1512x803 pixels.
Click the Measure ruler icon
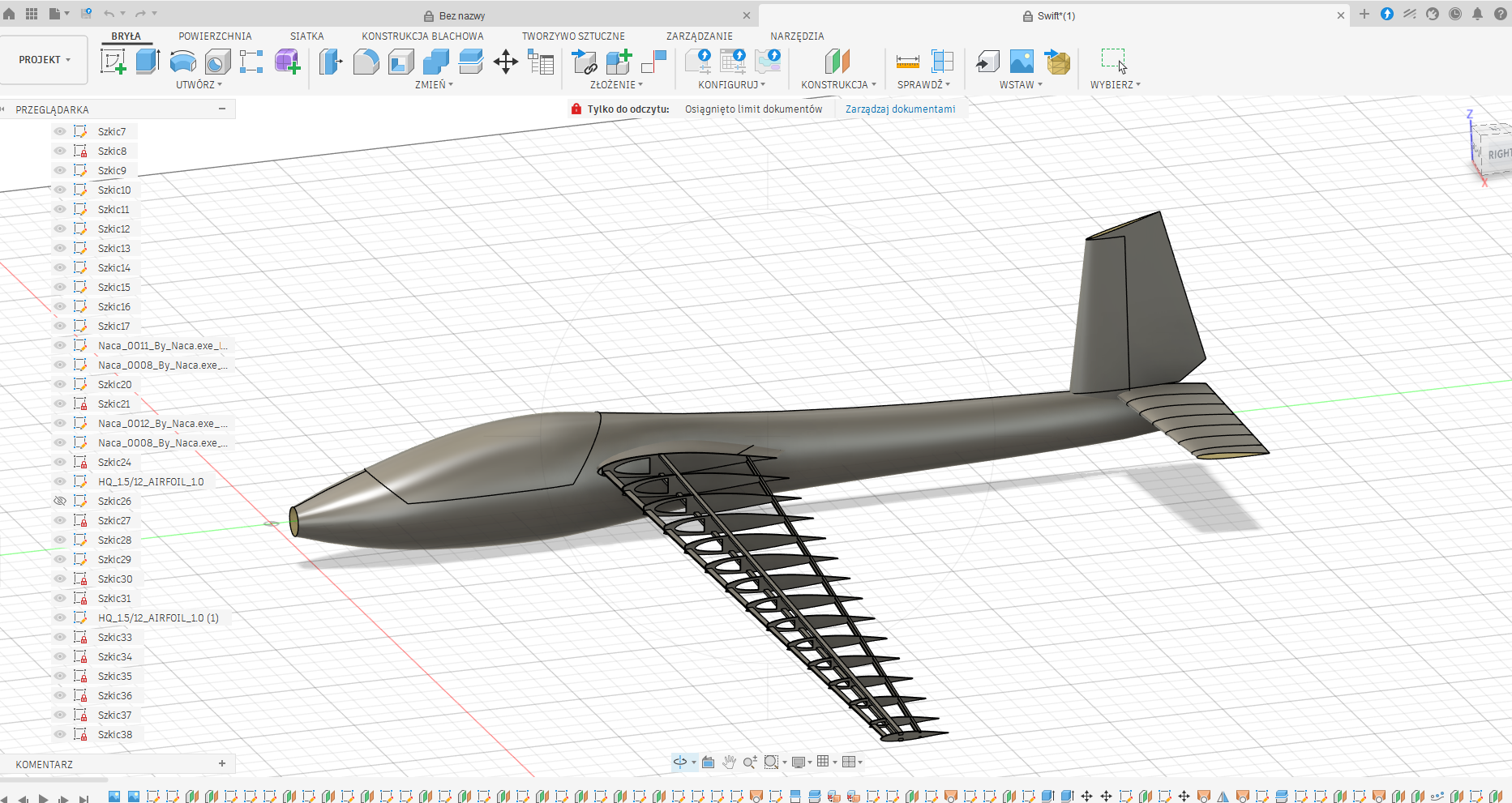click(907, 62)
